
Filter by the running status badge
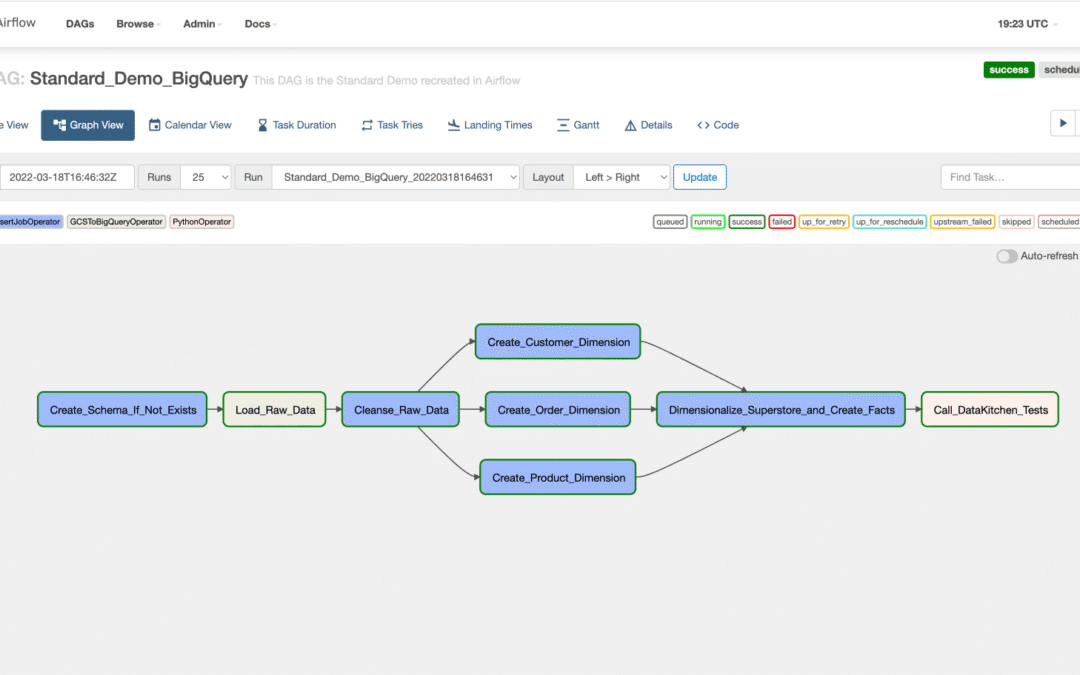point(708,222)
